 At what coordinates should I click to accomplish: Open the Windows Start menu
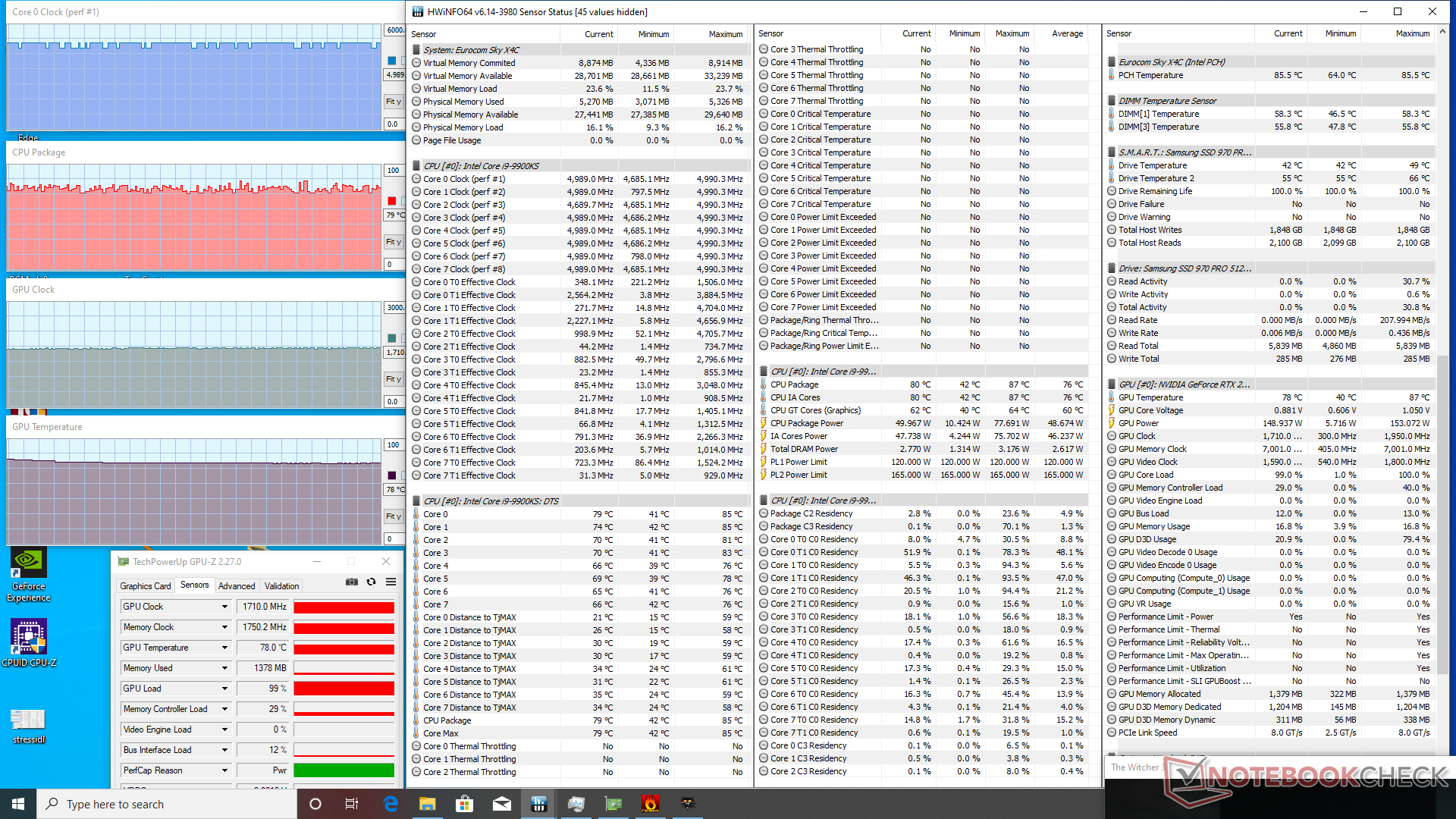point(18,804)
